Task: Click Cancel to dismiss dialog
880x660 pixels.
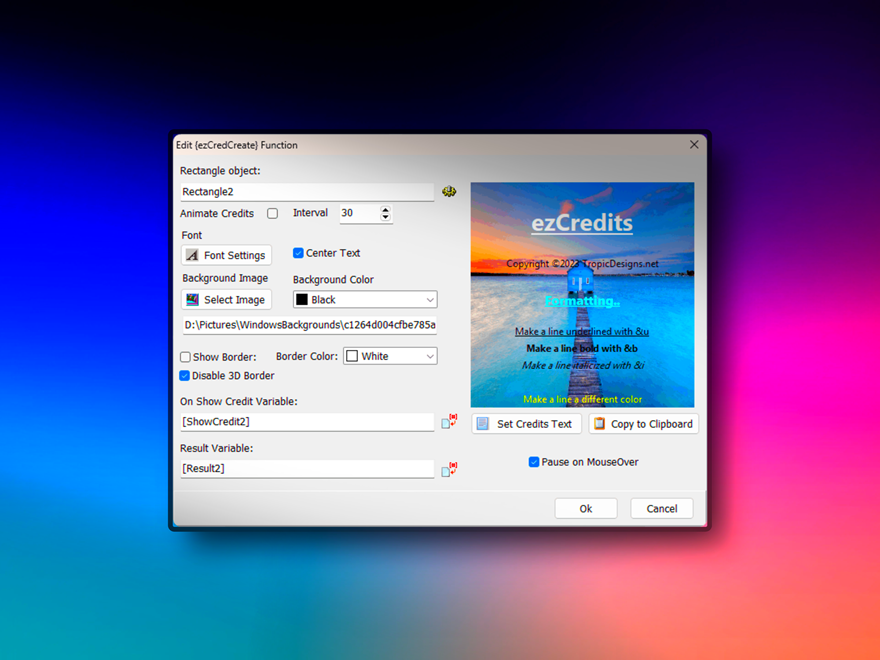Action: [x=661, y=509]
